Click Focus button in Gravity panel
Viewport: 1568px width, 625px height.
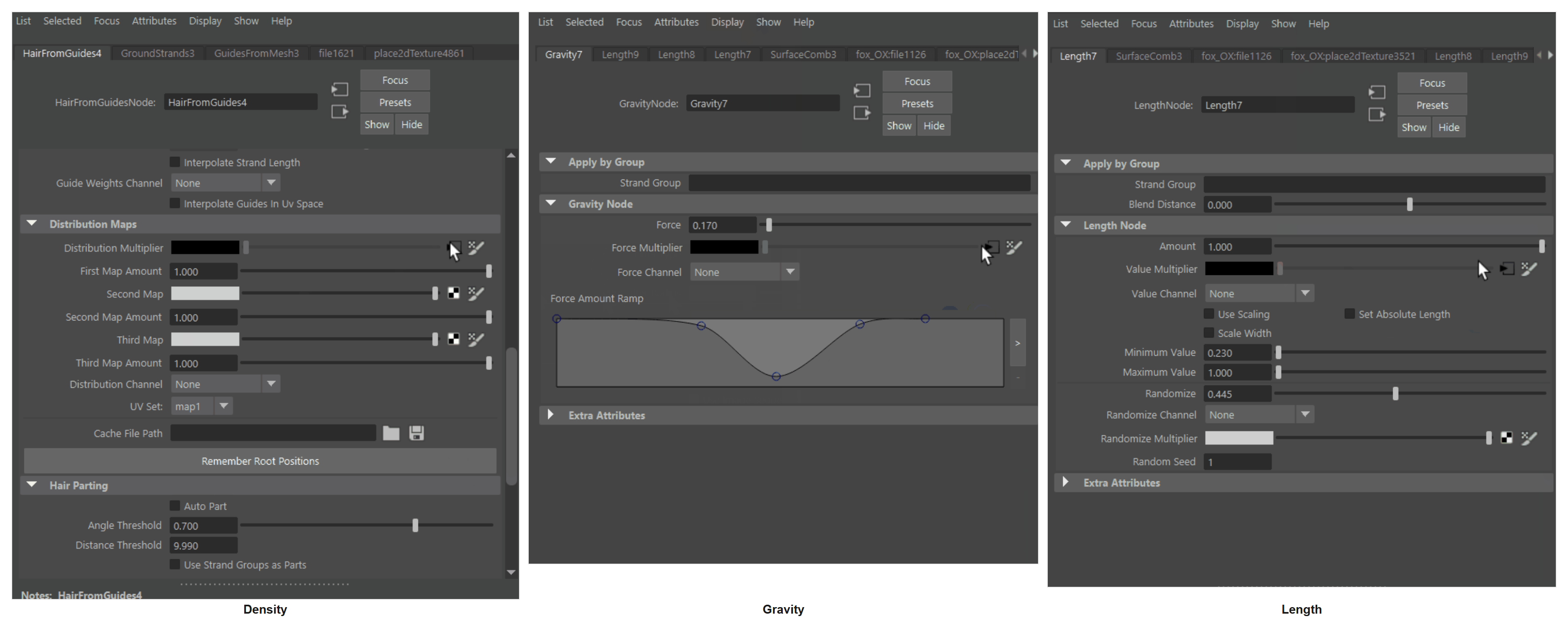(917, 82)
